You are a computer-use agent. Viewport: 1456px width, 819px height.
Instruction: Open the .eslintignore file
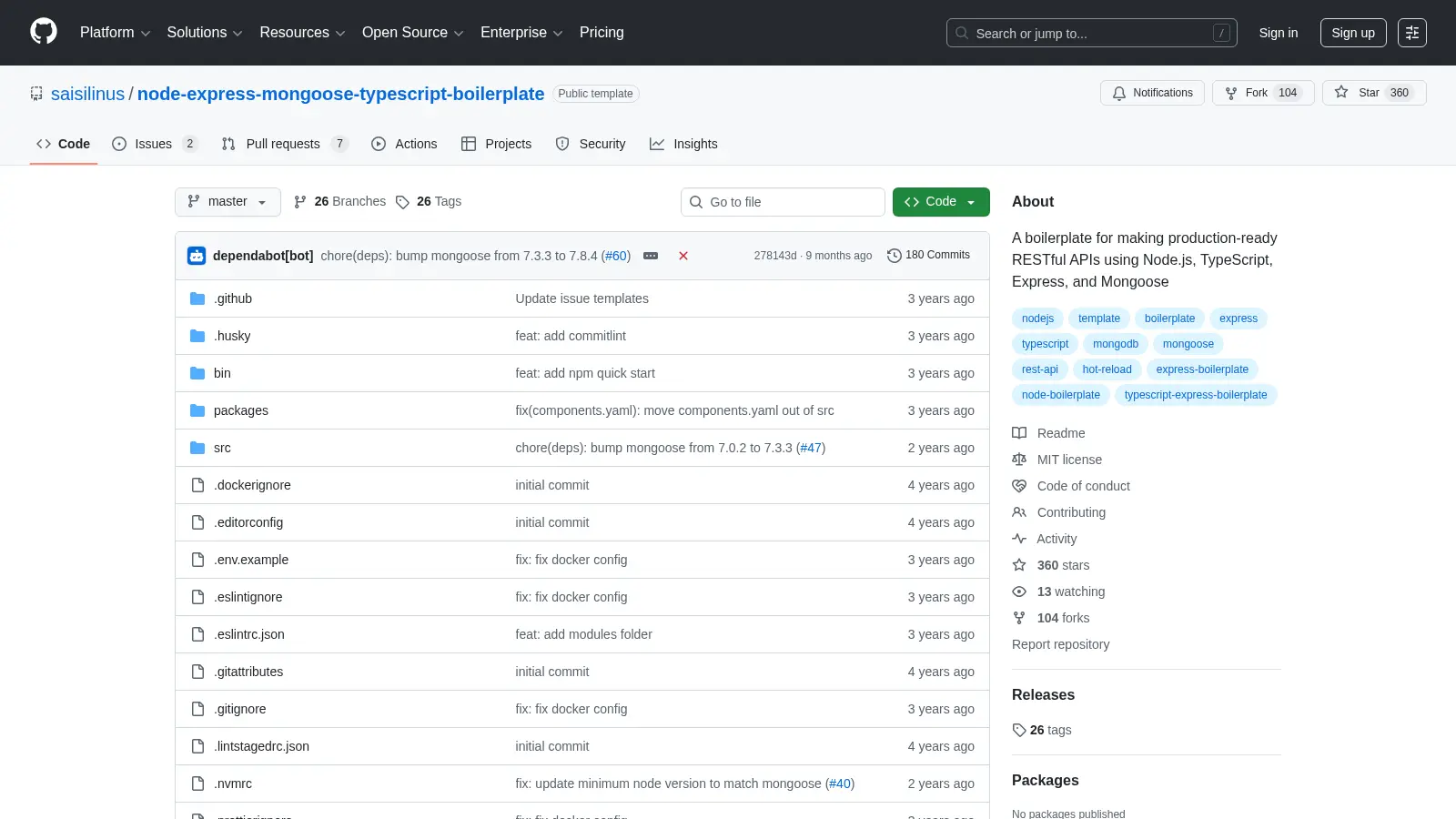pyautogui.click(x=248, y=597)
